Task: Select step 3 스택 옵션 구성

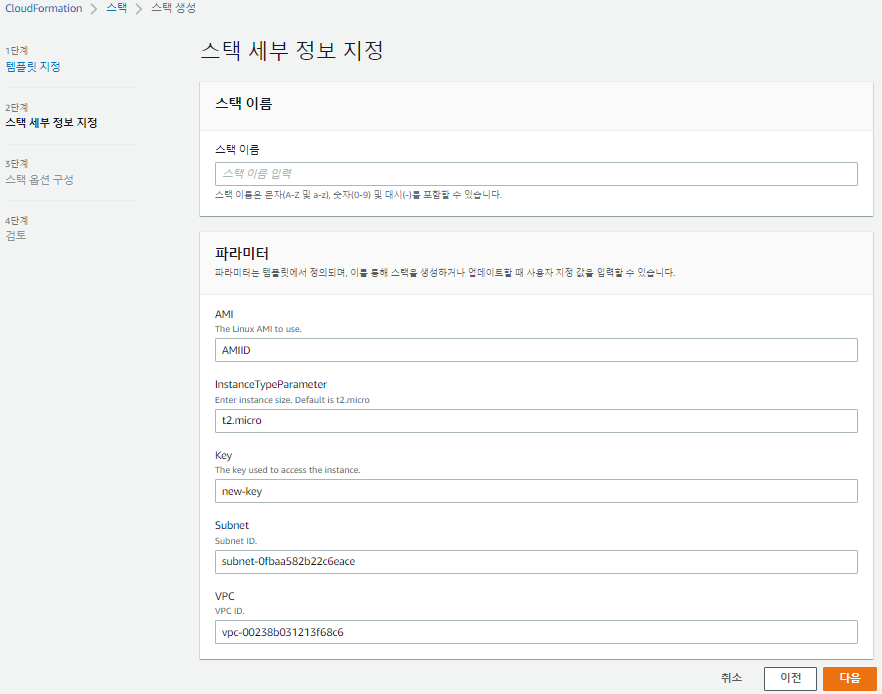Action: coord(39,179)
